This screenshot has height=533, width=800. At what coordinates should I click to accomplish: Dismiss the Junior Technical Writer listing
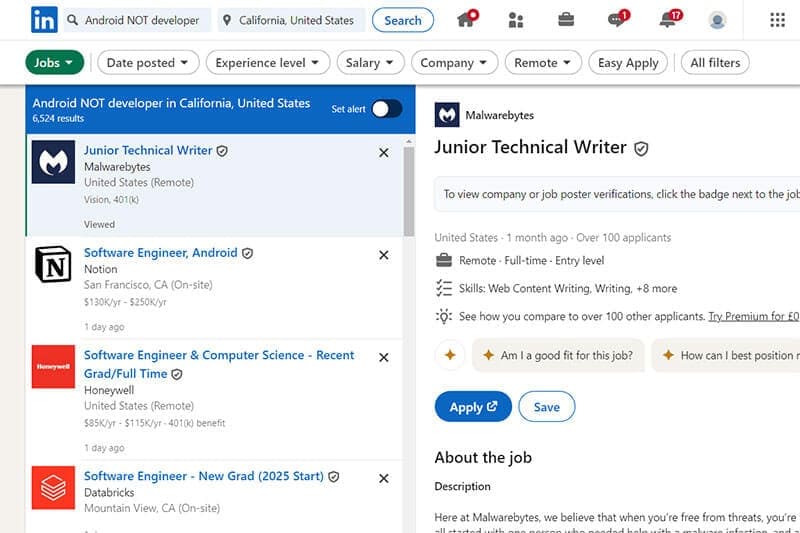pyautogui.click(x=384, y=153)
